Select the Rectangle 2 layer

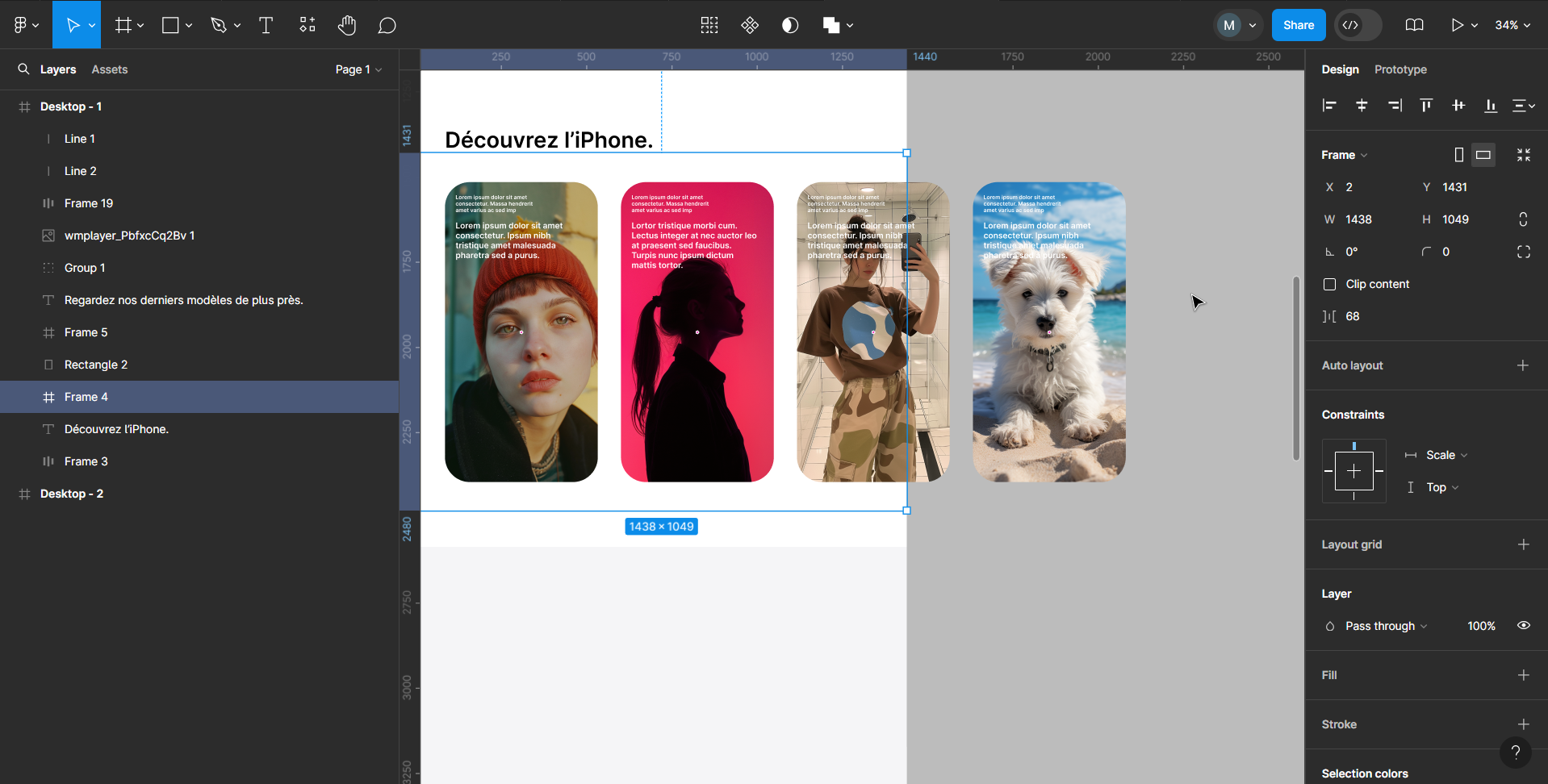199,365
